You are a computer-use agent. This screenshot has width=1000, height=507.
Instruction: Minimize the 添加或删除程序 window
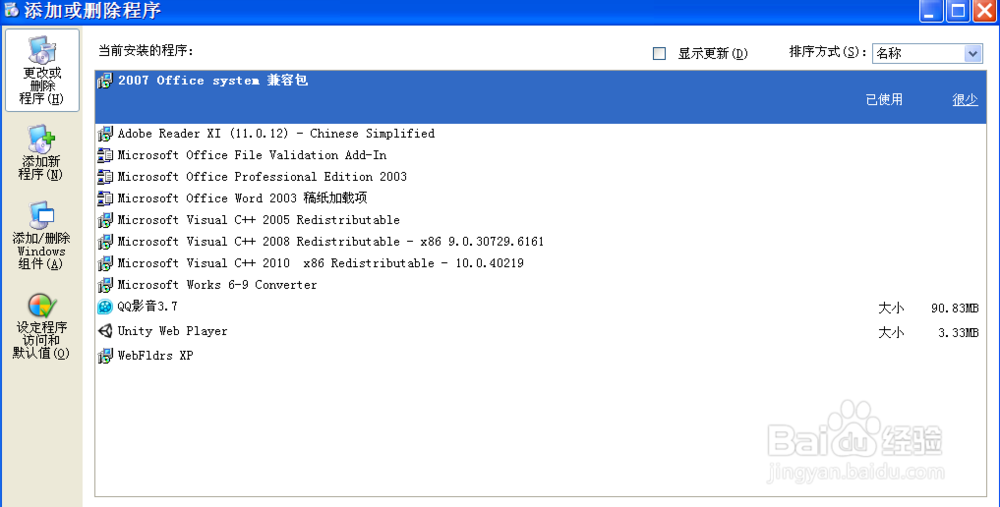931,11
